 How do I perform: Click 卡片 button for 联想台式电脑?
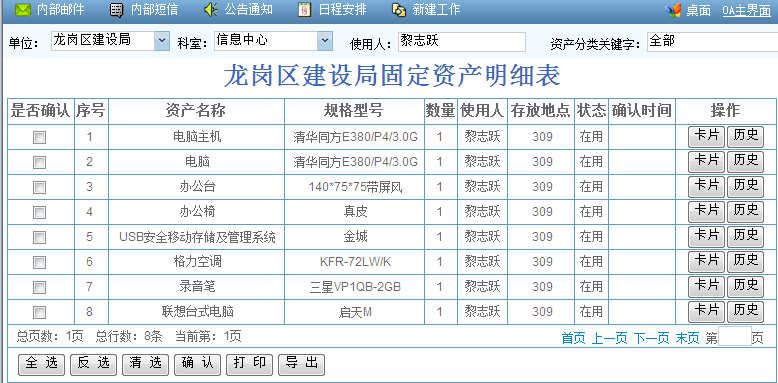pyautogui.click(x=707, y=312)
